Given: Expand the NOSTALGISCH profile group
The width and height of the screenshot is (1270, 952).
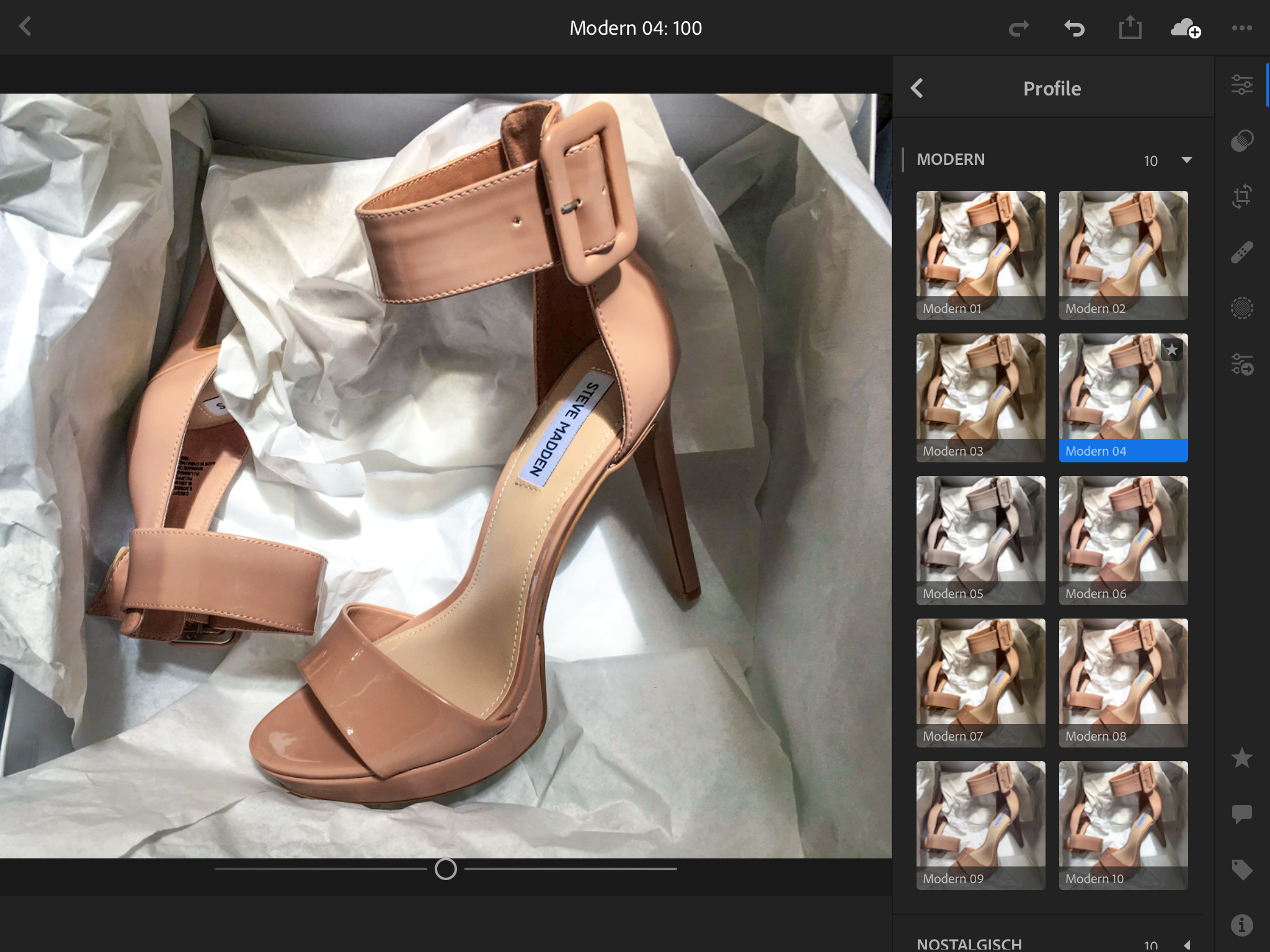Looking at the screenshot, I should tap(1186, 945).
